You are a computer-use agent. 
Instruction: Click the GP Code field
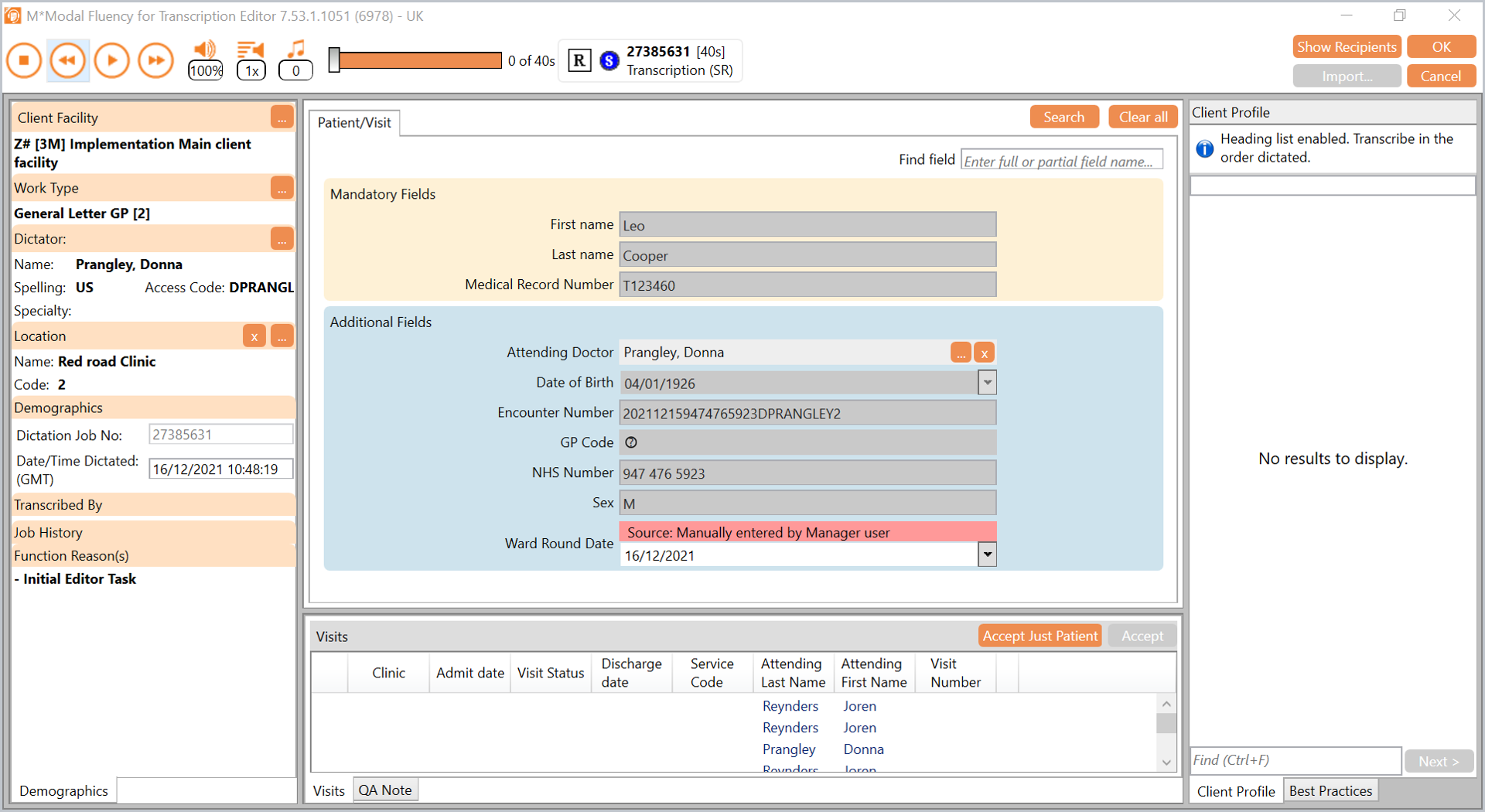tap(807, 443)
